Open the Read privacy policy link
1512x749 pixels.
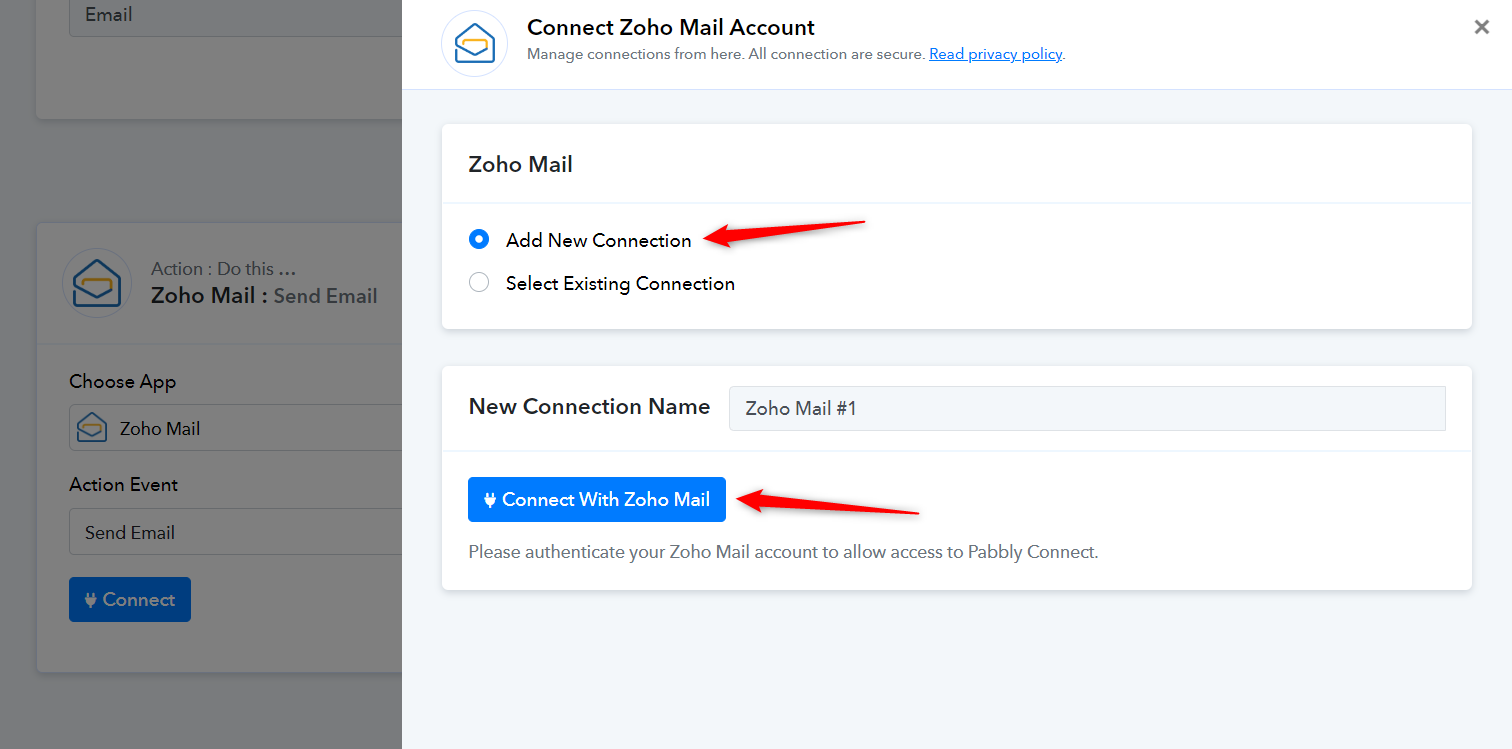click(995, 54)
